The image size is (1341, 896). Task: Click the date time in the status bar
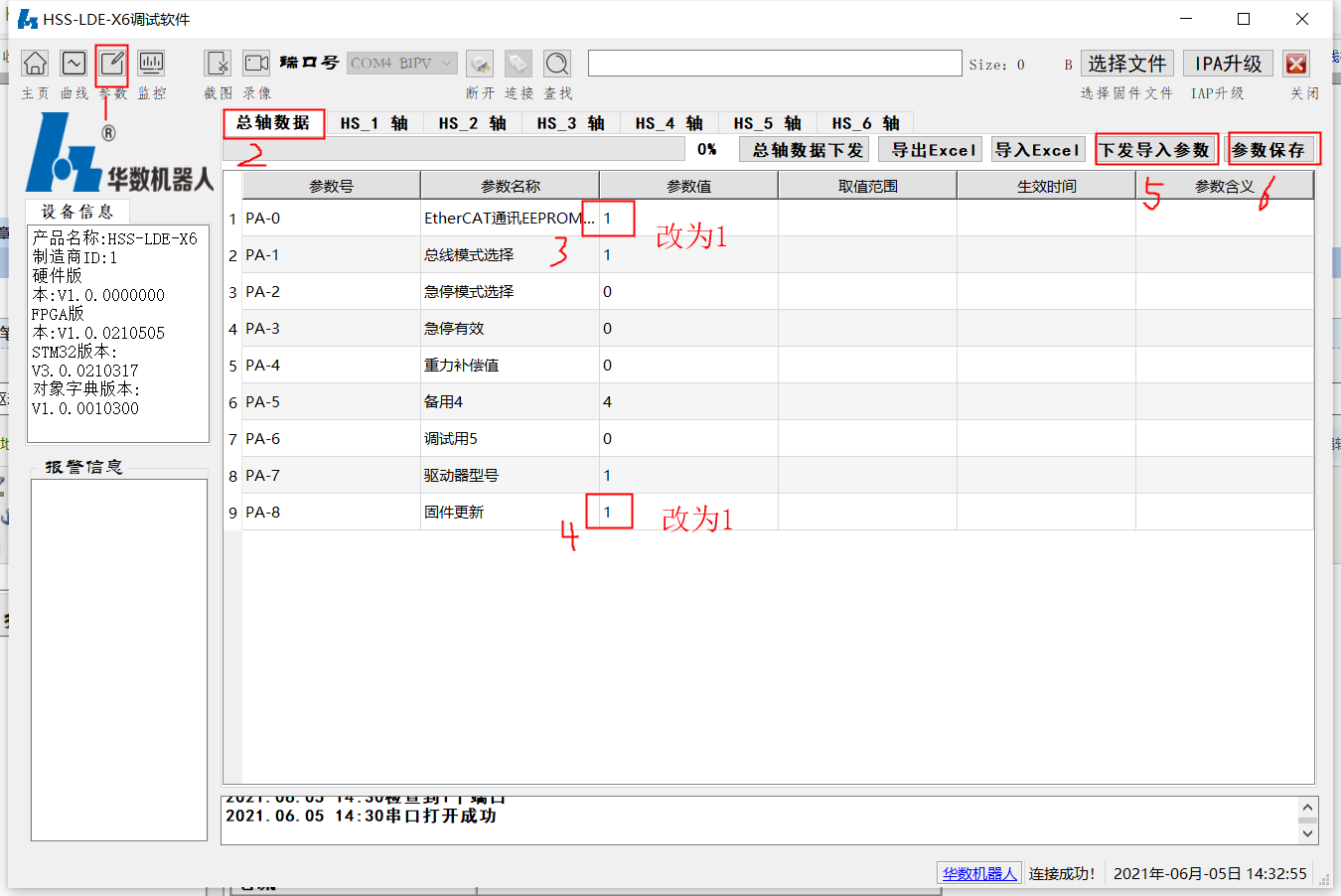point(1210,874)
